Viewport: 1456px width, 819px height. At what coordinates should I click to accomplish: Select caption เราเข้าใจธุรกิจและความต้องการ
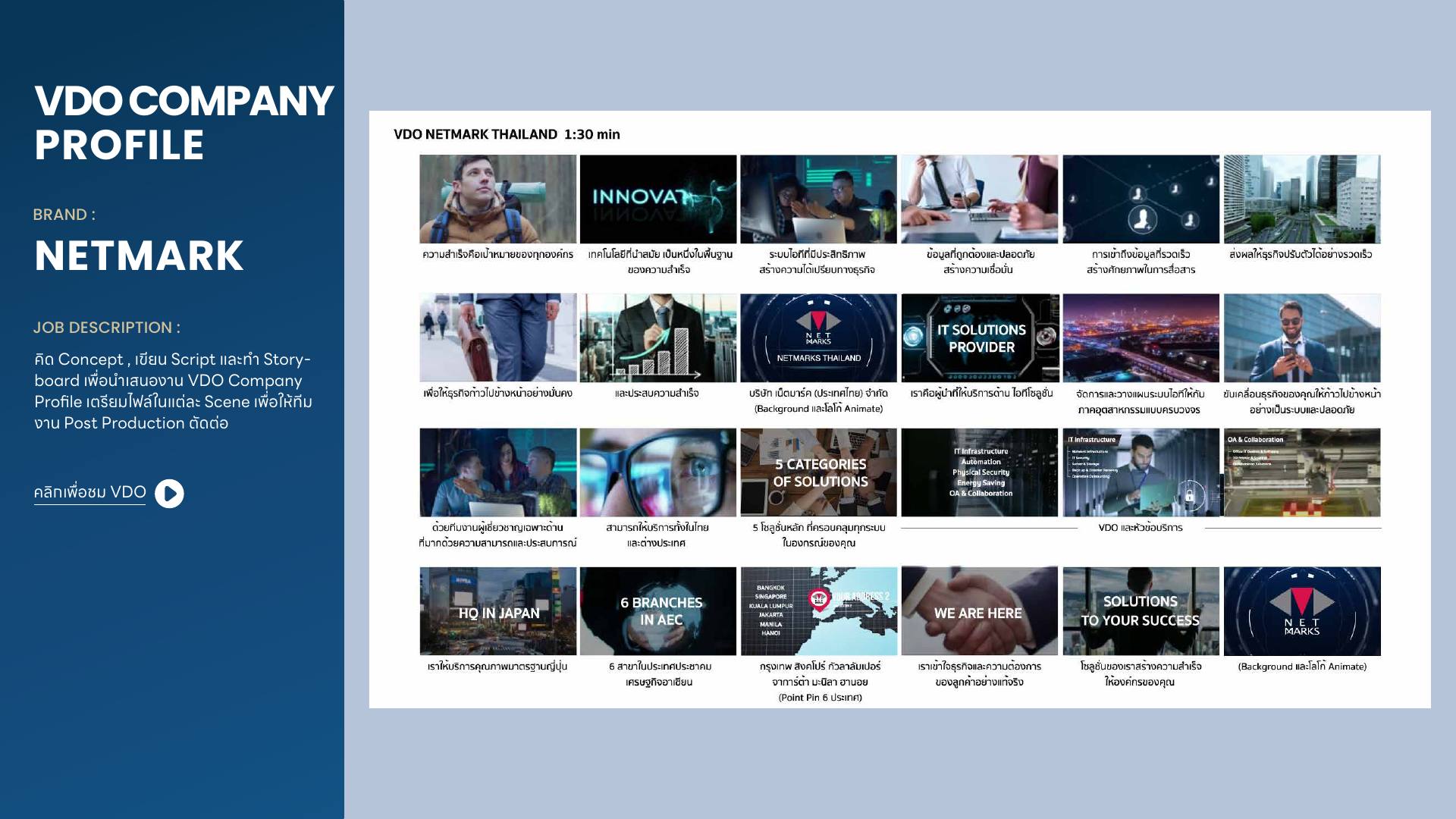pos(980,667)
